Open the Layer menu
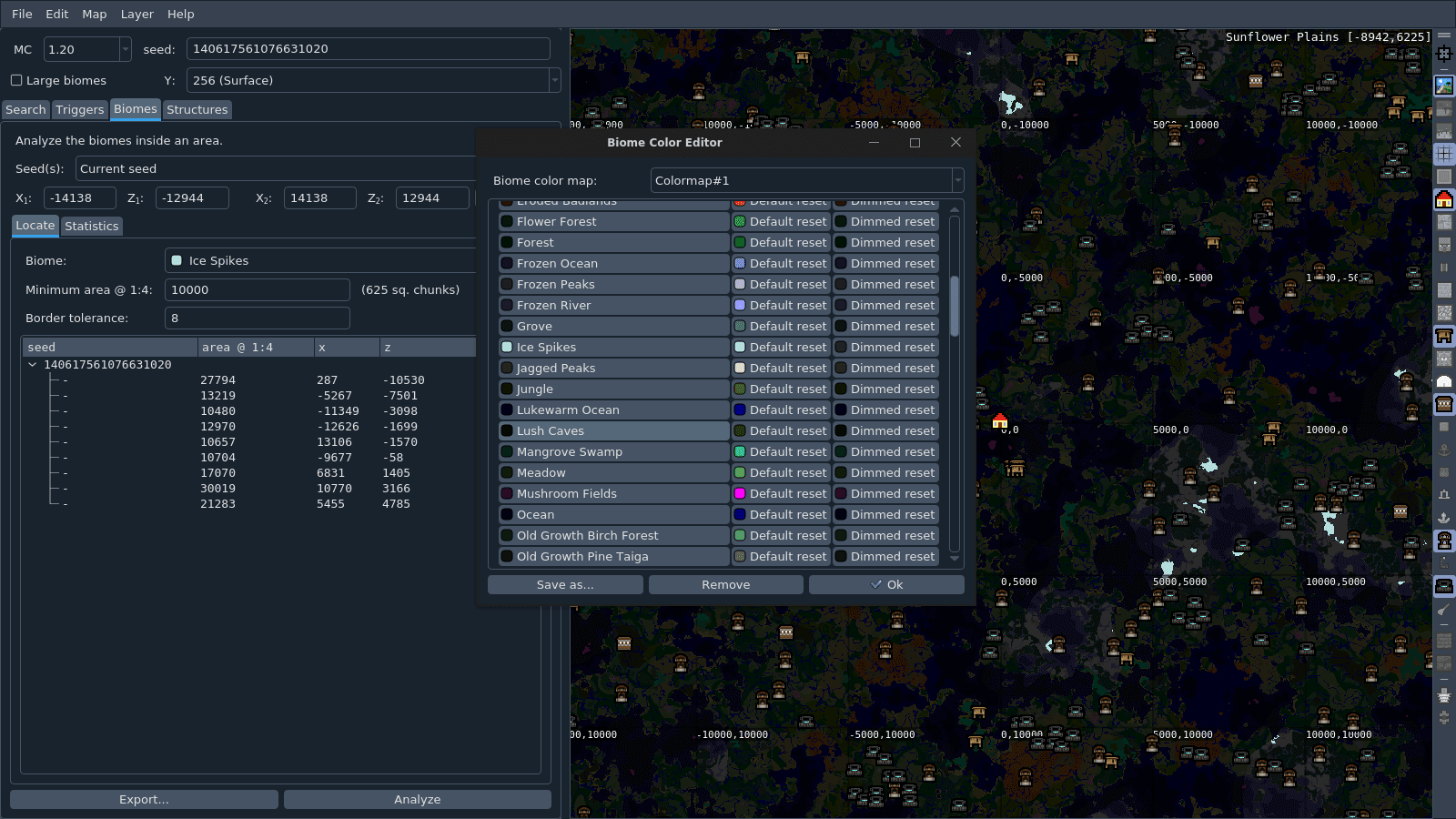This screenshot has width=1456, height=819. (x=137, y=14)
